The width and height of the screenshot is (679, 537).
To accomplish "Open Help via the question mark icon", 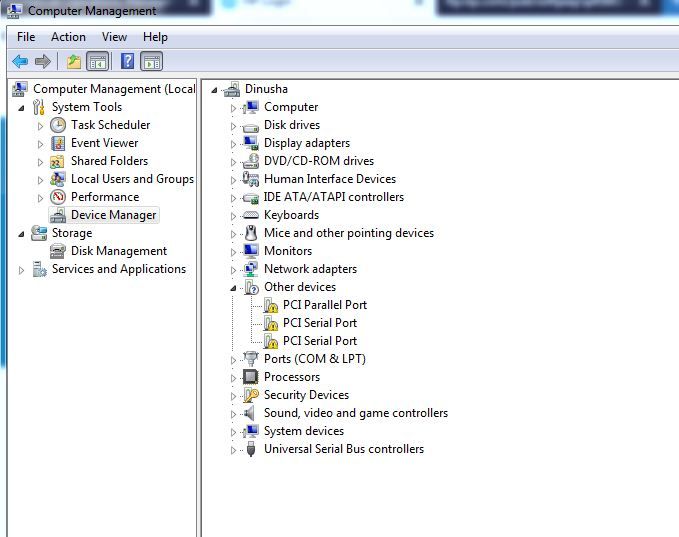I will coord(127,61).
